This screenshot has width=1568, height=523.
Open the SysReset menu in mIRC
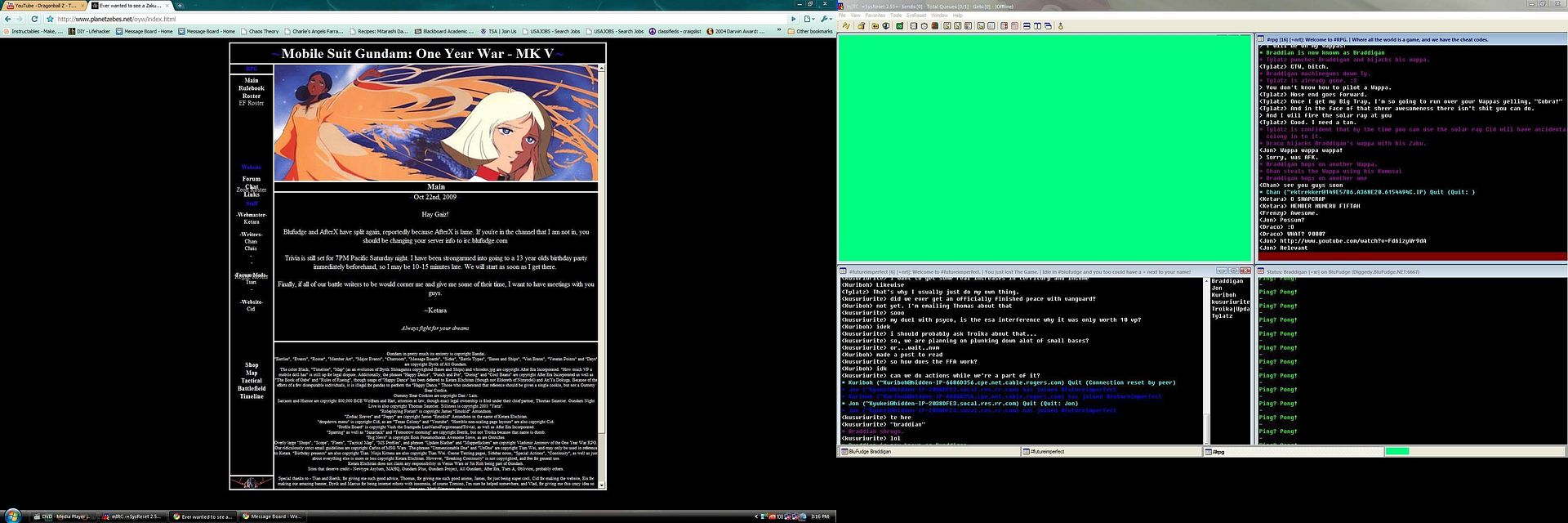916,16
